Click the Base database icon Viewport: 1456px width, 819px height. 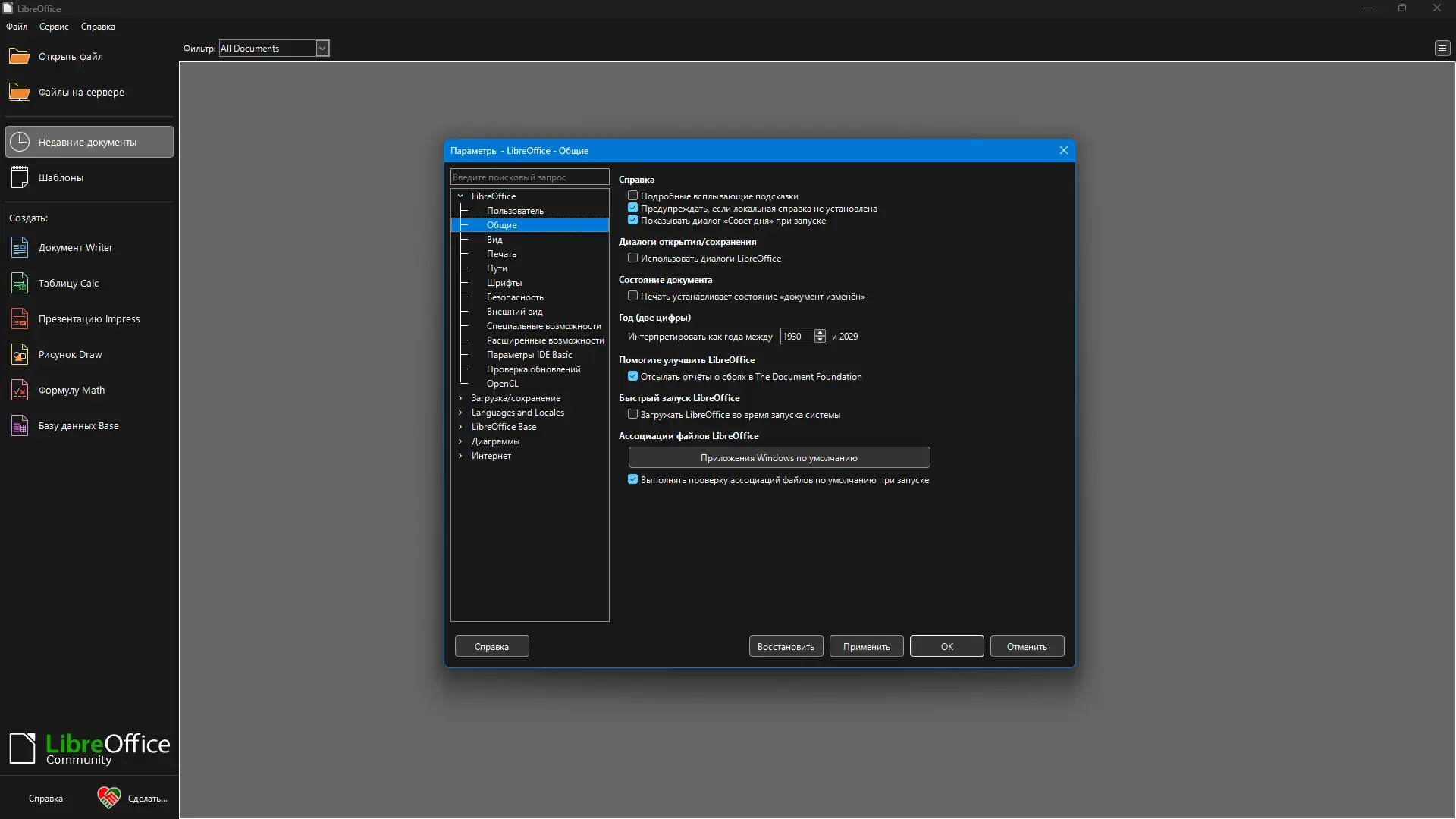[x=20, y=426]
